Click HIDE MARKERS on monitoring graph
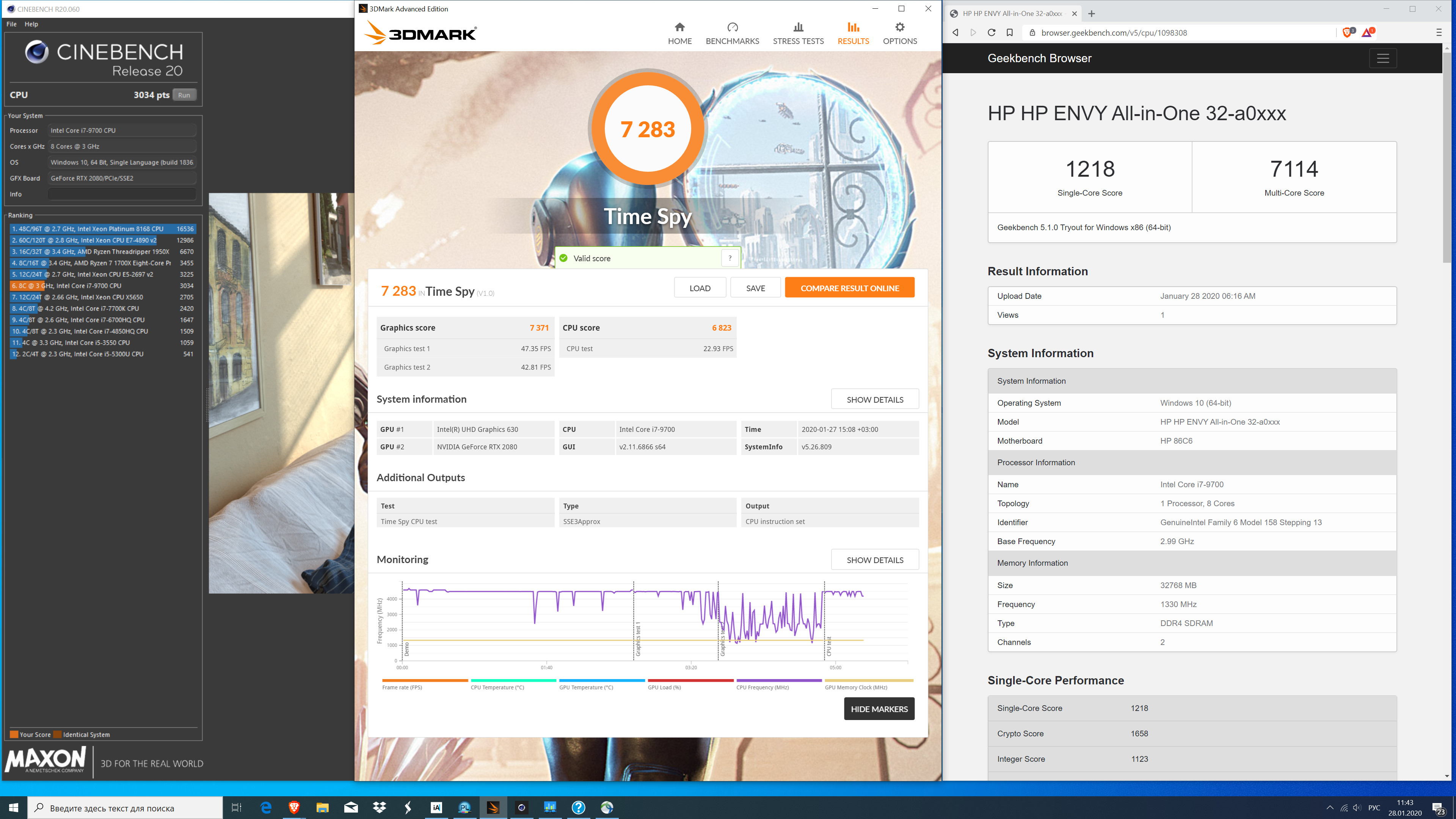 [x=879, y=709]
